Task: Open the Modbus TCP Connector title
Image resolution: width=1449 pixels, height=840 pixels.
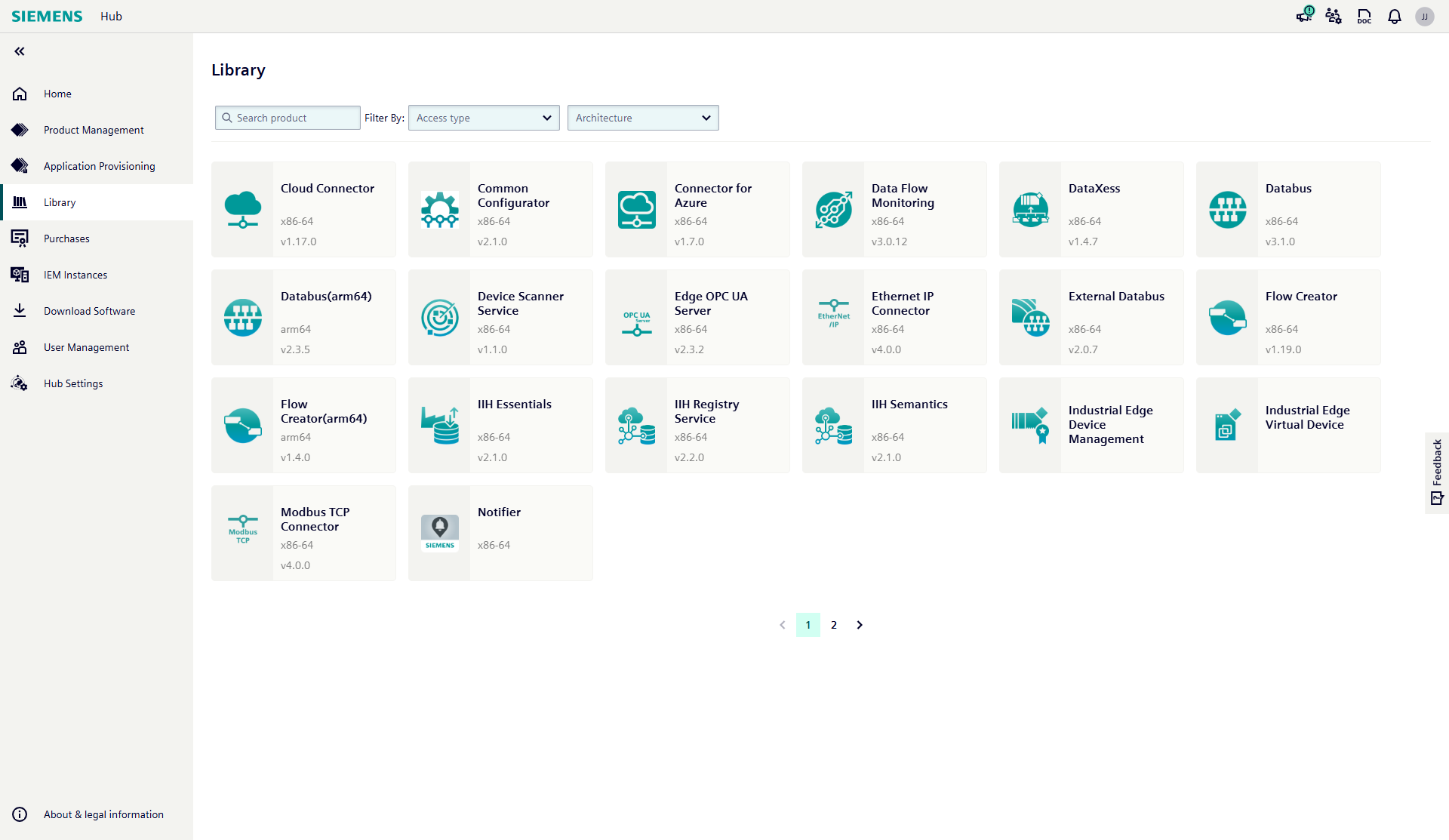Action: (315, 519)
